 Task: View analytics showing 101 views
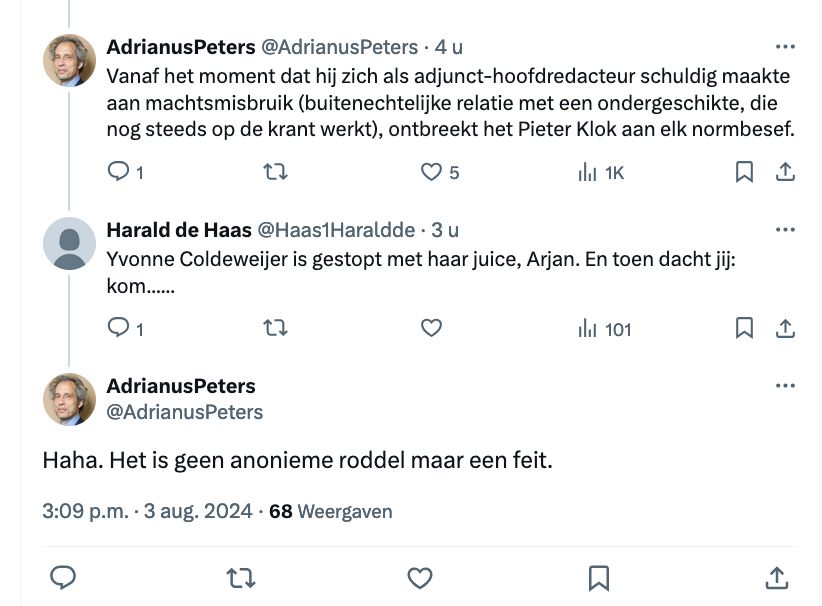[588, 327]
